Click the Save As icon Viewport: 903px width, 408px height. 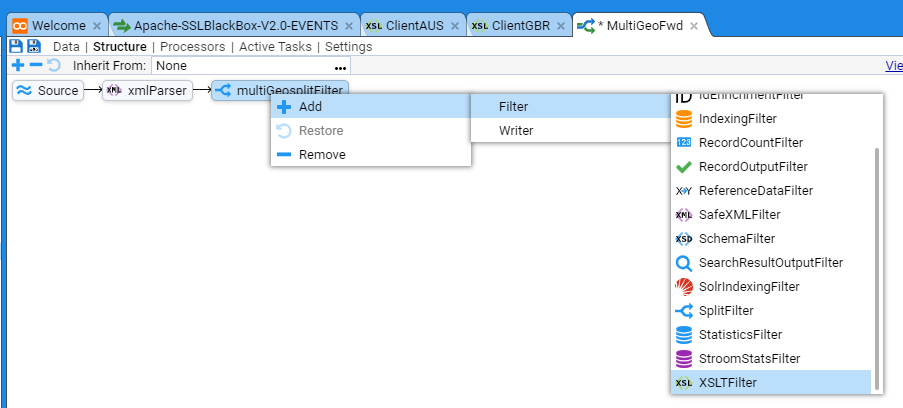34,46
